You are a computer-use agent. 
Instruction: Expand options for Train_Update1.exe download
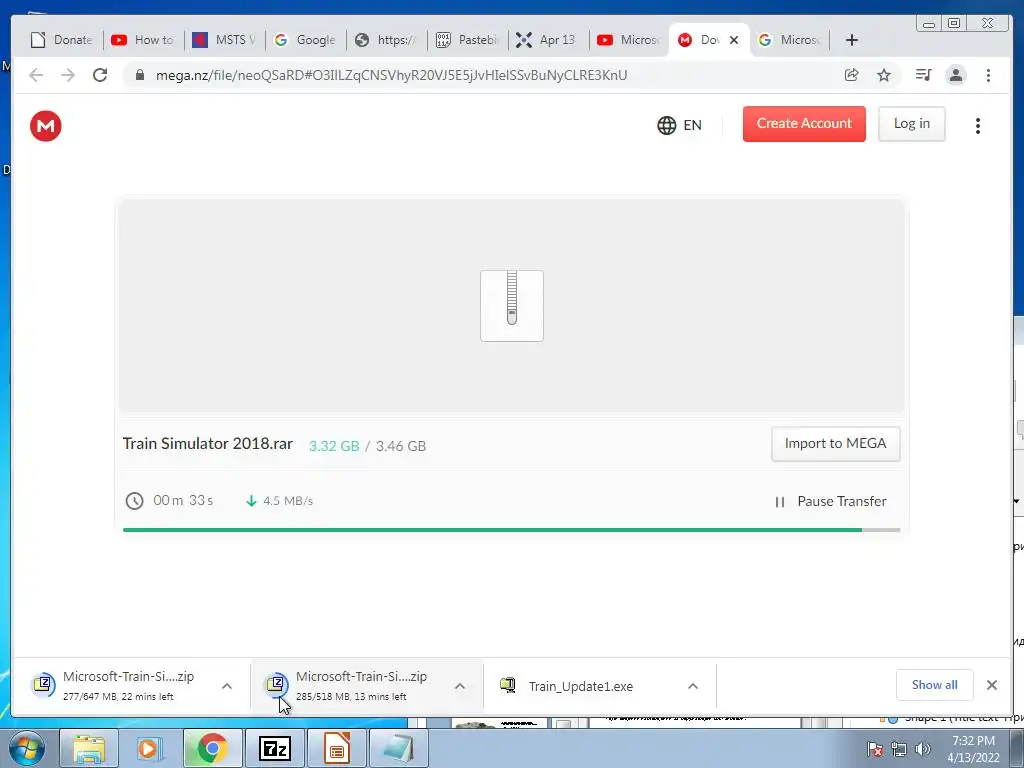click(x=693, y=686)
